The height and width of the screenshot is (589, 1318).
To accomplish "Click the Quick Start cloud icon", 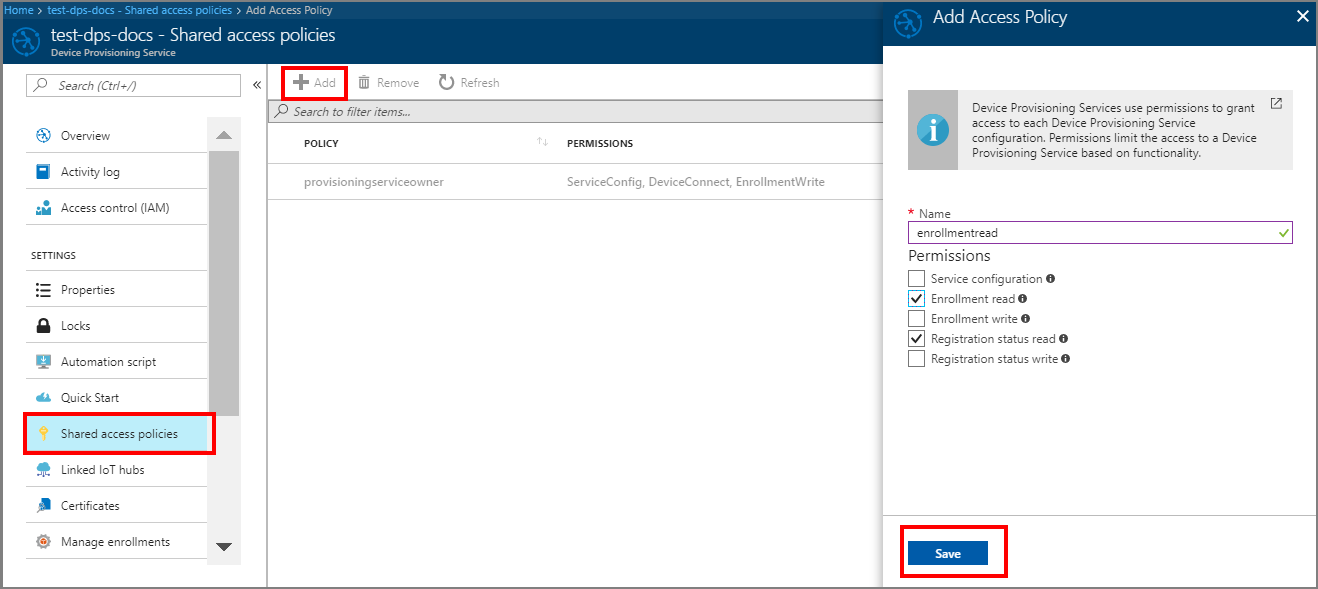I will [x=43, y=398].
